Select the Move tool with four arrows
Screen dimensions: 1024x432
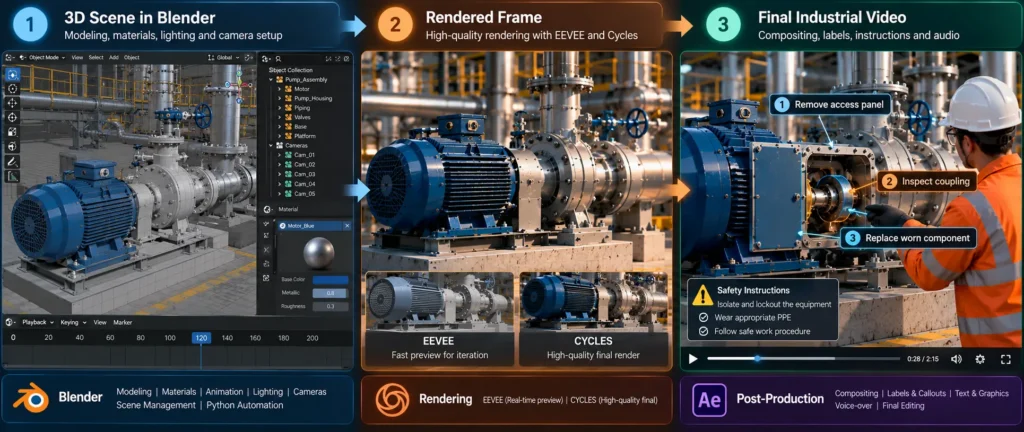click(x=12, y=103)
